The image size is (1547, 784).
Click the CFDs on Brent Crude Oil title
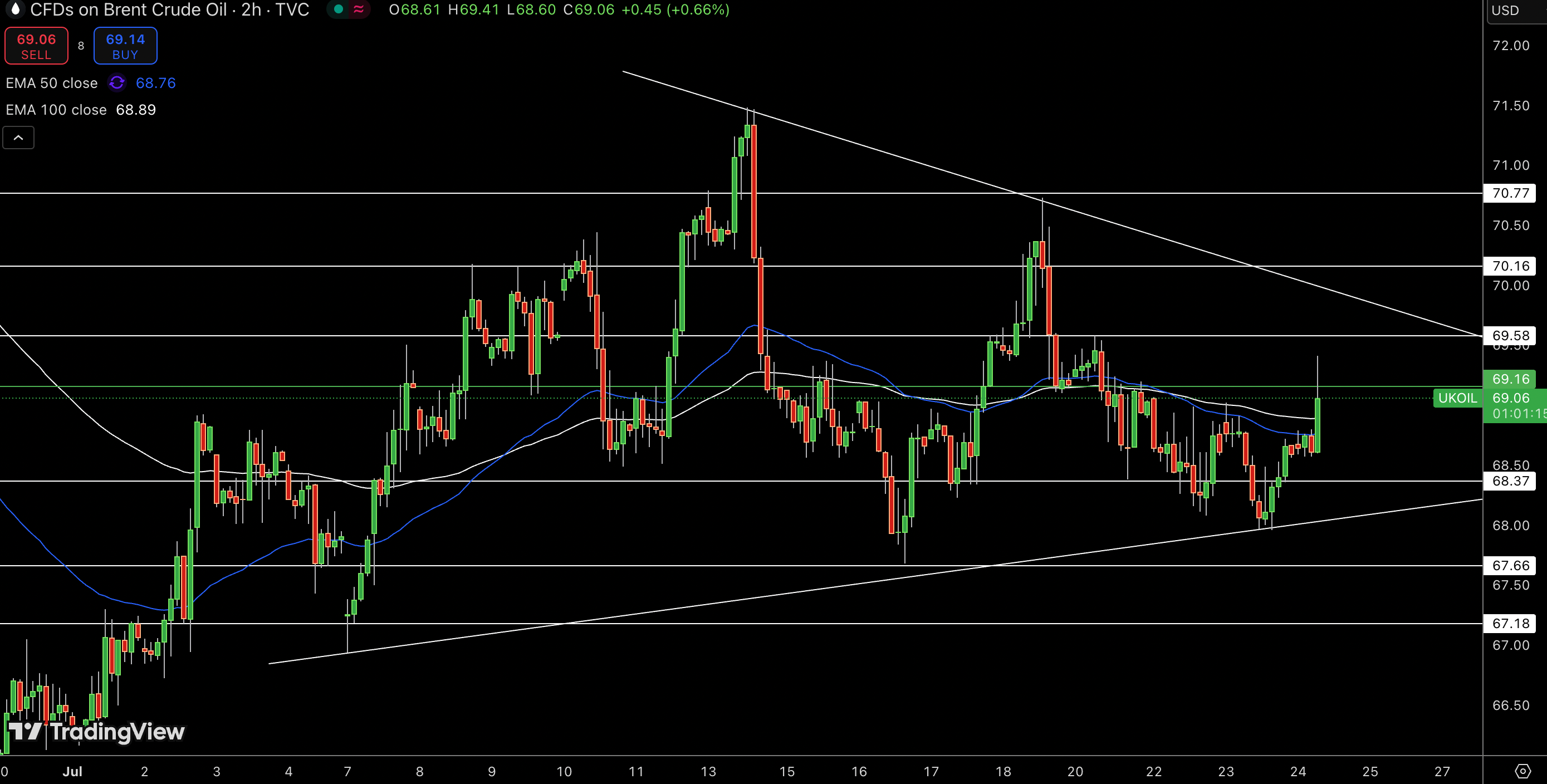click(169, 9)
